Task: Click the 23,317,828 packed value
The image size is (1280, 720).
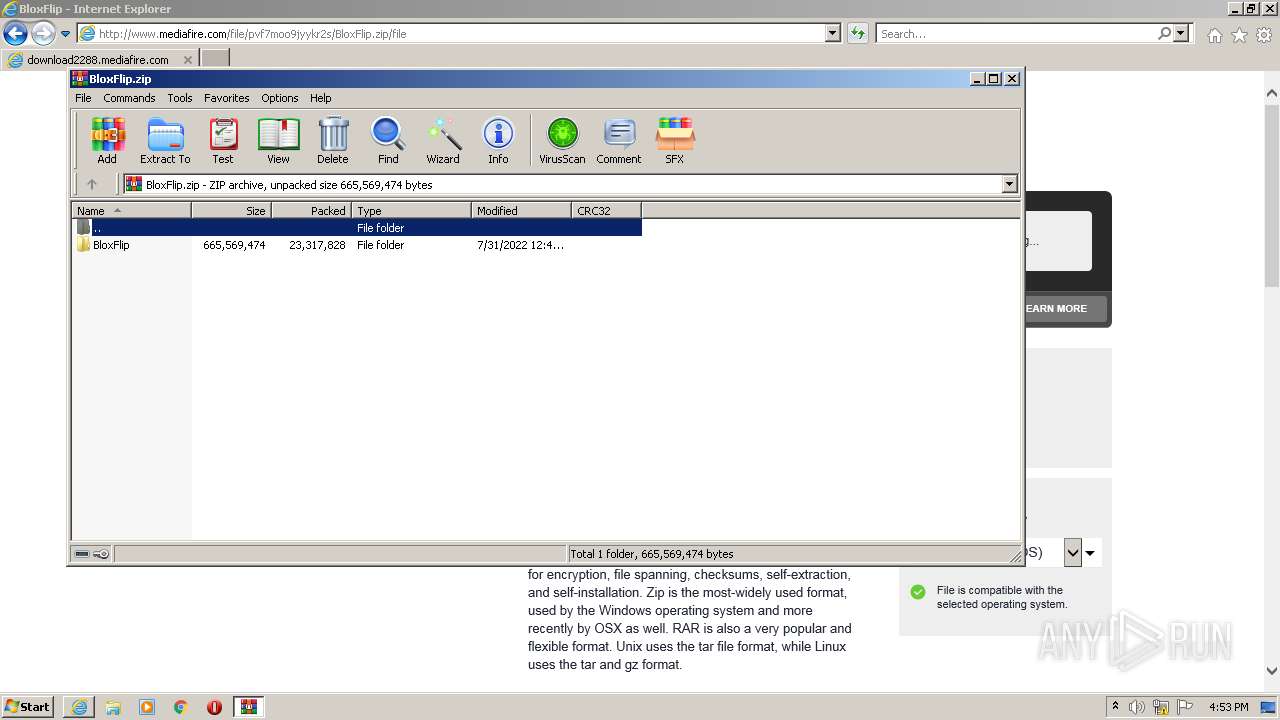Action: coord(317,245)
